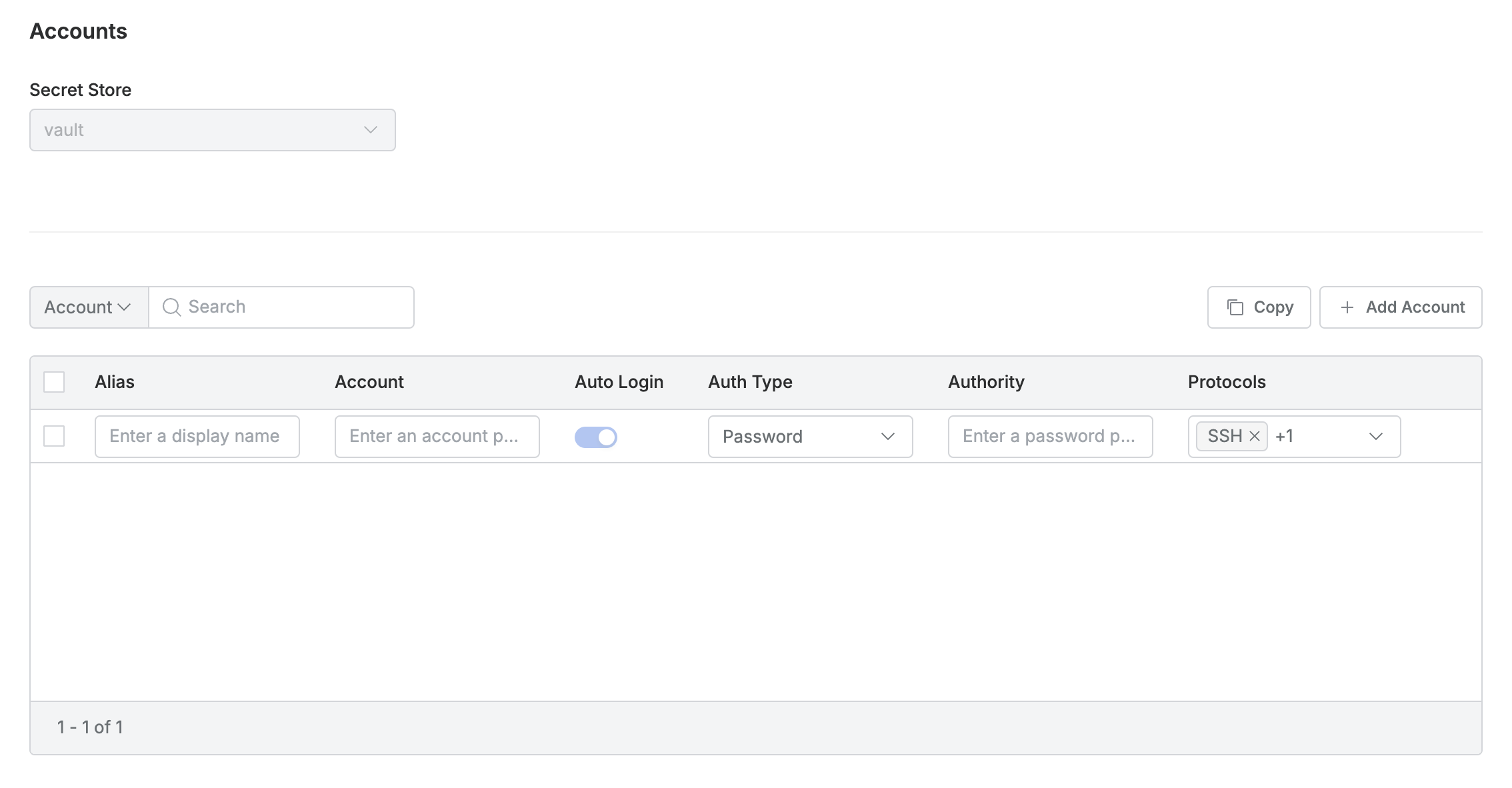Click the +1 more protocols indicator
Image resolution: width=1512 pixels, height=788 pixels.
[1284, 436]
